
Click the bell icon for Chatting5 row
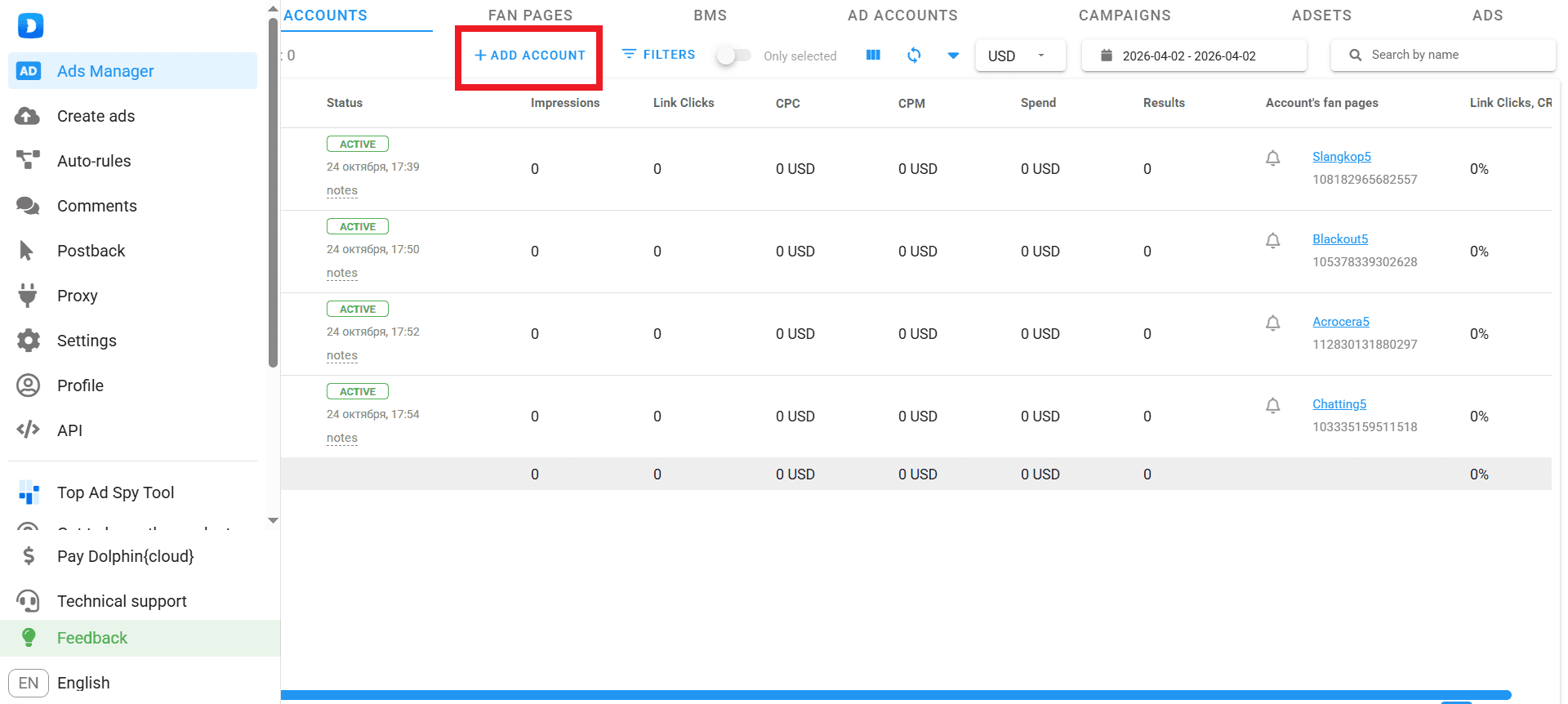(x=1272, y=406)
